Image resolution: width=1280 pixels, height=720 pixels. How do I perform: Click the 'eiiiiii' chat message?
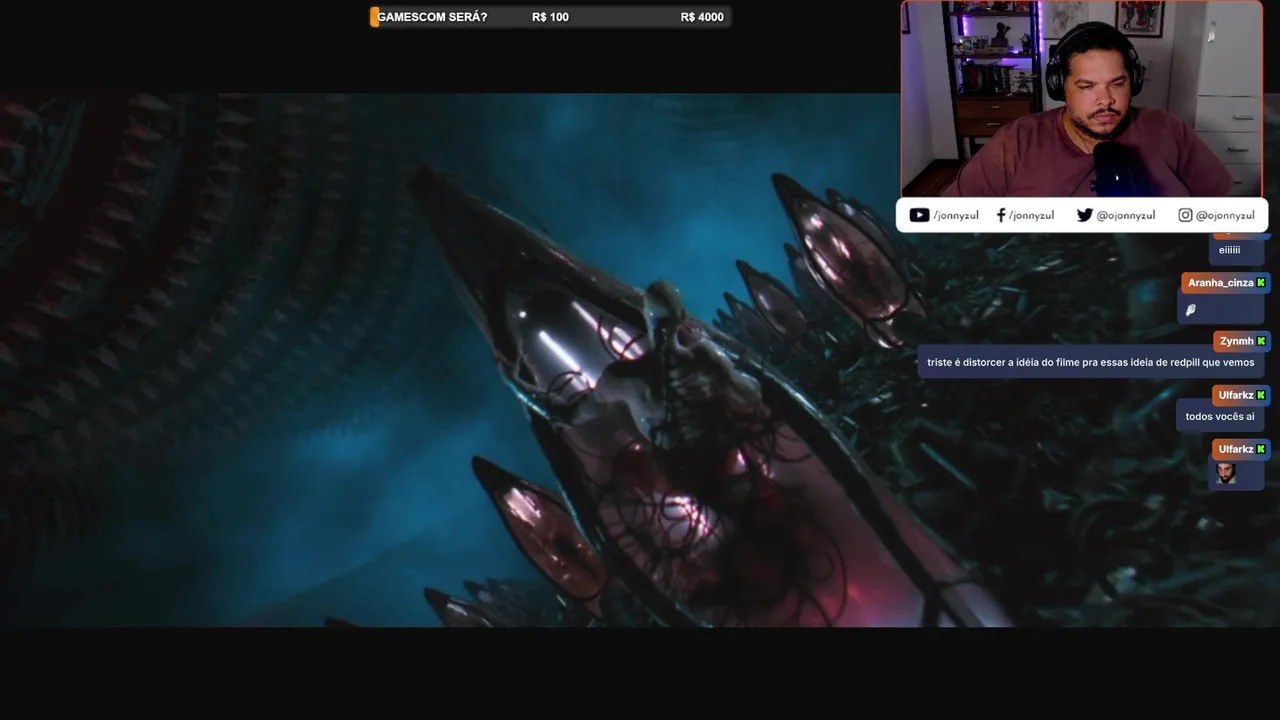point(1229,250)
